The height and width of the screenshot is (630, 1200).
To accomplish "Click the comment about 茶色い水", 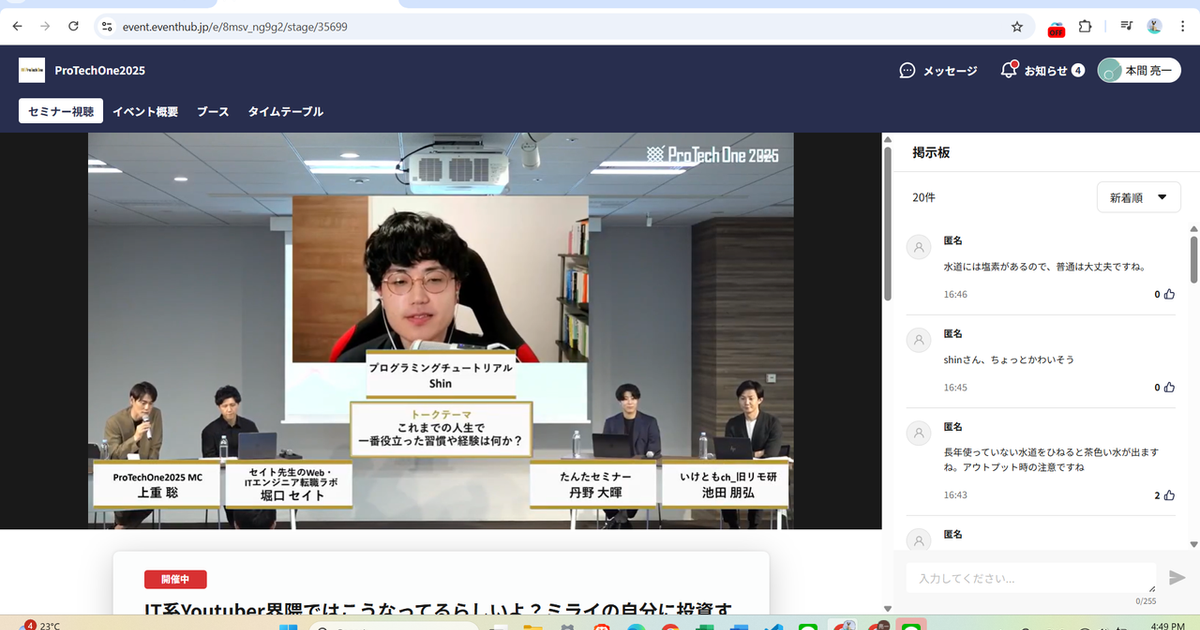I will click(1051, 459).
